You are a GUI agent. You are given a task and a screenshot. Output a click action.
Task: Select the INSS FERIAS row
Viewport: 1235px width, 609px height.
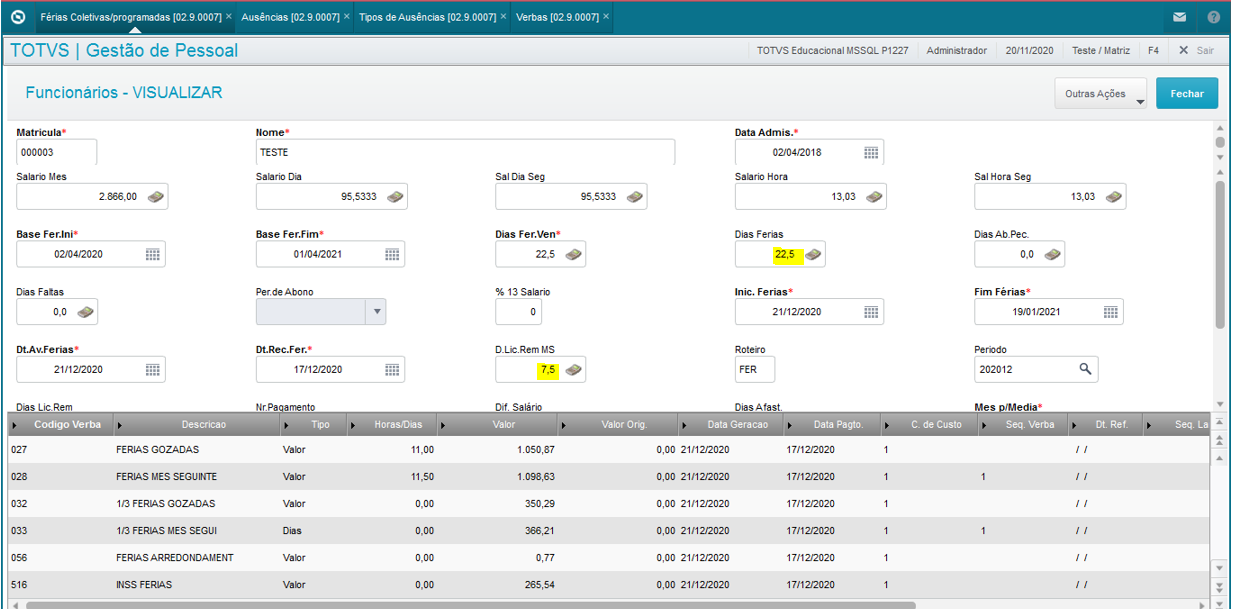coord(608,585)
